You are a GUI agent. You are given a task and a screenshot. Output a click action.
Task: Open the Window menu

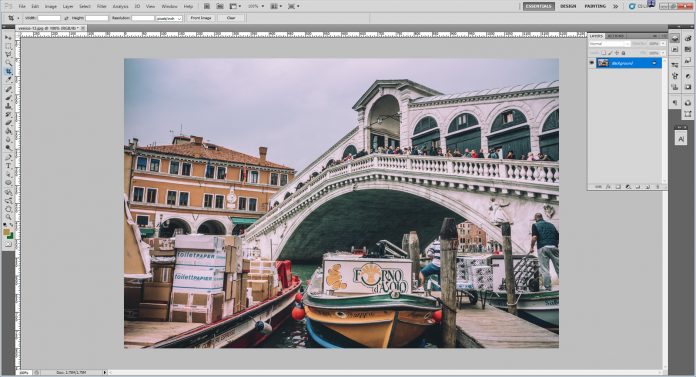point(169,6)
